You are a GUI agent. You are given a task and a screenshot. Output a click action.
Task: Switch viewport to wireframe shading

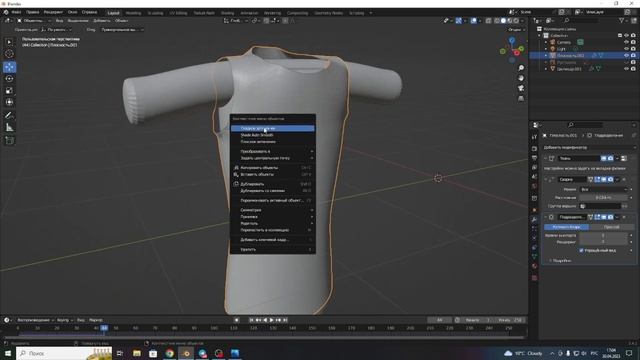pos(496,20)
